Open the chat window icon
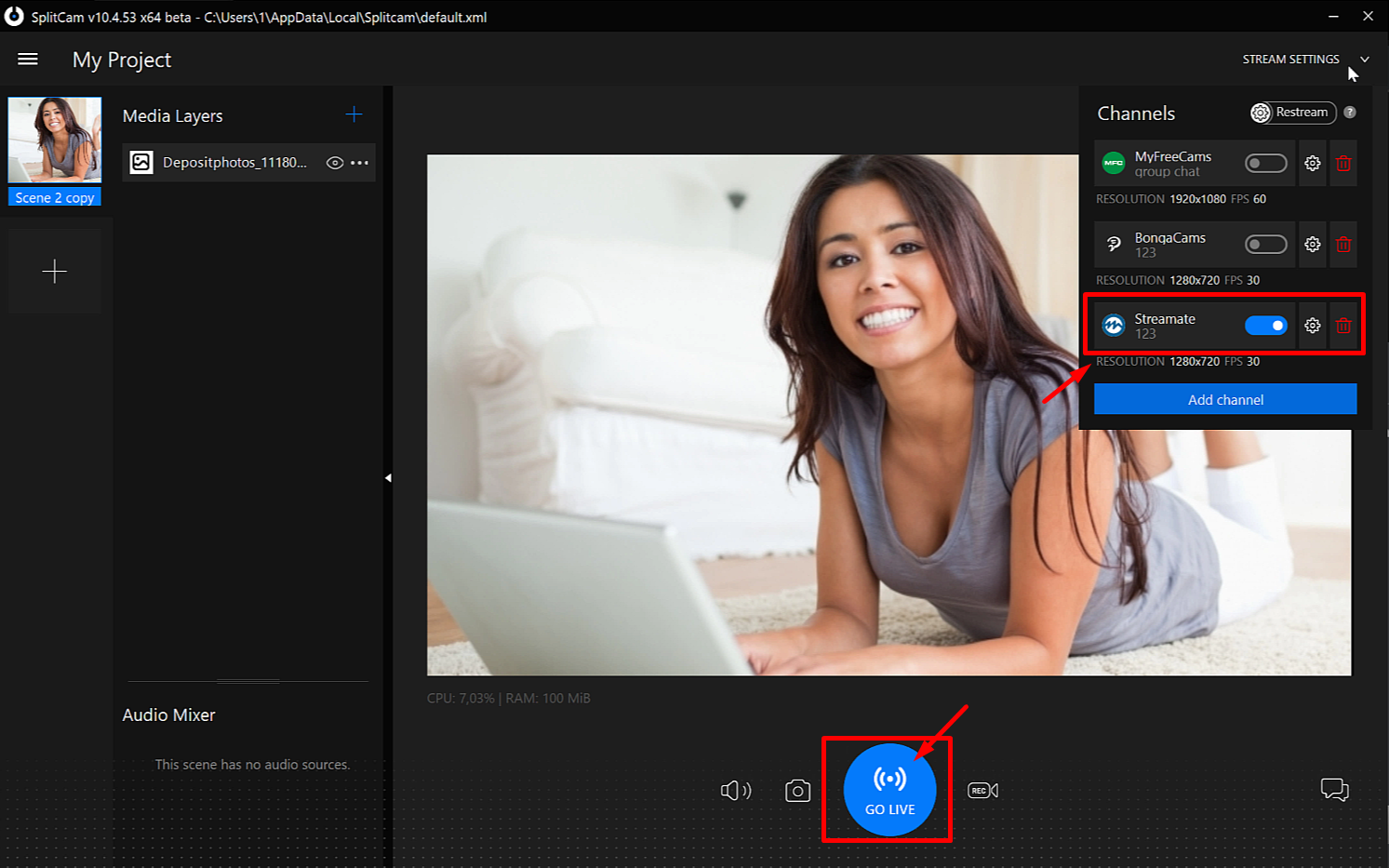Image resolution: width=1389 pixels, height=868 pixels. pyautogui.click(x=1334, y=790)
